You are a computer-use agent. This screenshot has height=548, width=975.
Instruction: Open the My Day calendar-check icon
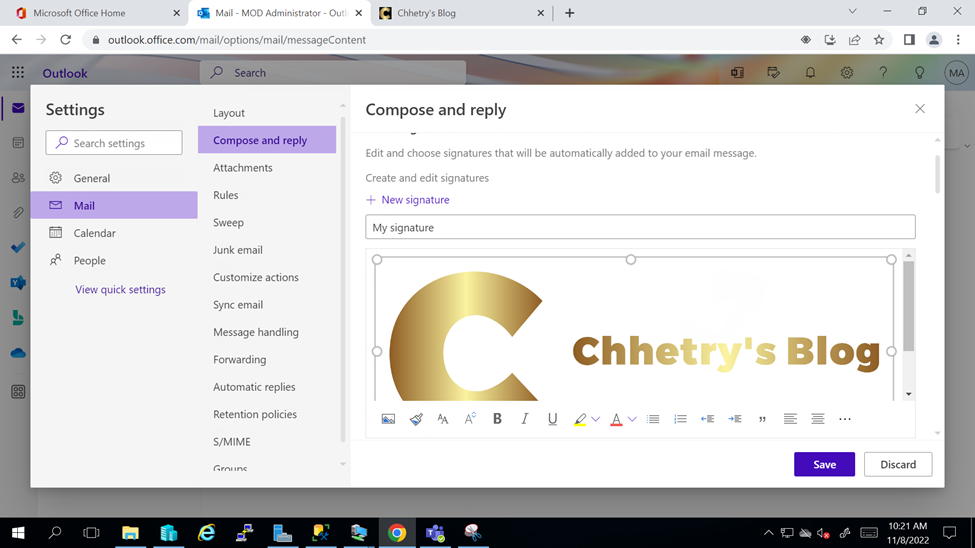click(774, 73)
